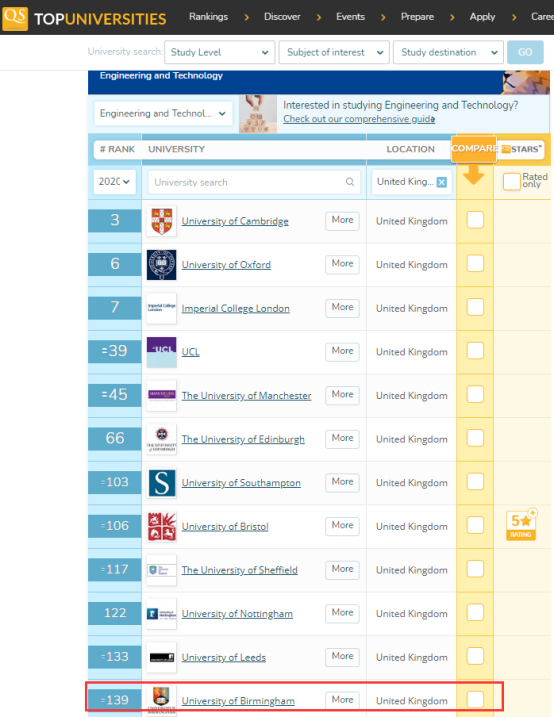Open the University of Oxford link
The image size is (554, 717).
tap(226, 265)
